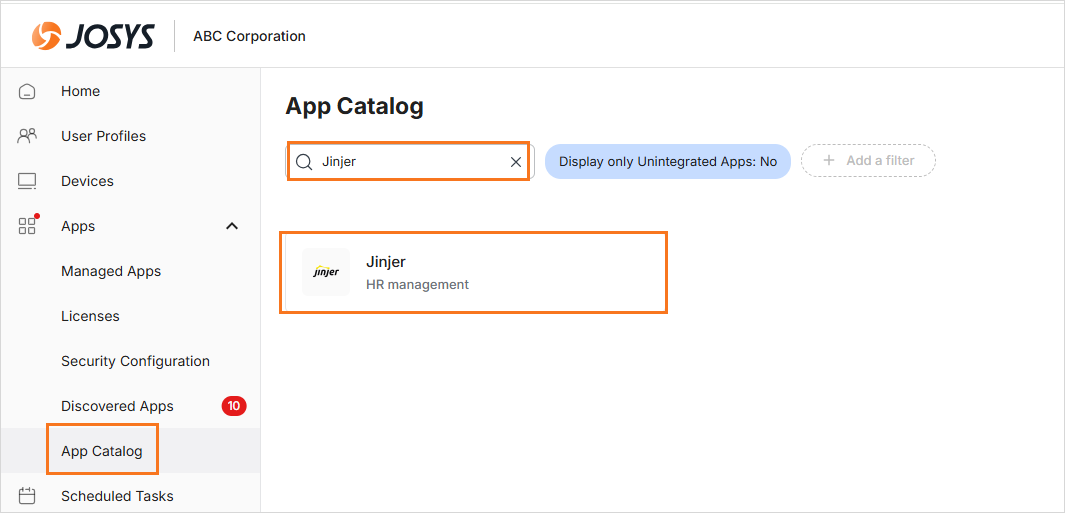Viewport: 1065px width, 513px height.
Task: Open the Jinjer app card
Action: [x=473, y=272]
